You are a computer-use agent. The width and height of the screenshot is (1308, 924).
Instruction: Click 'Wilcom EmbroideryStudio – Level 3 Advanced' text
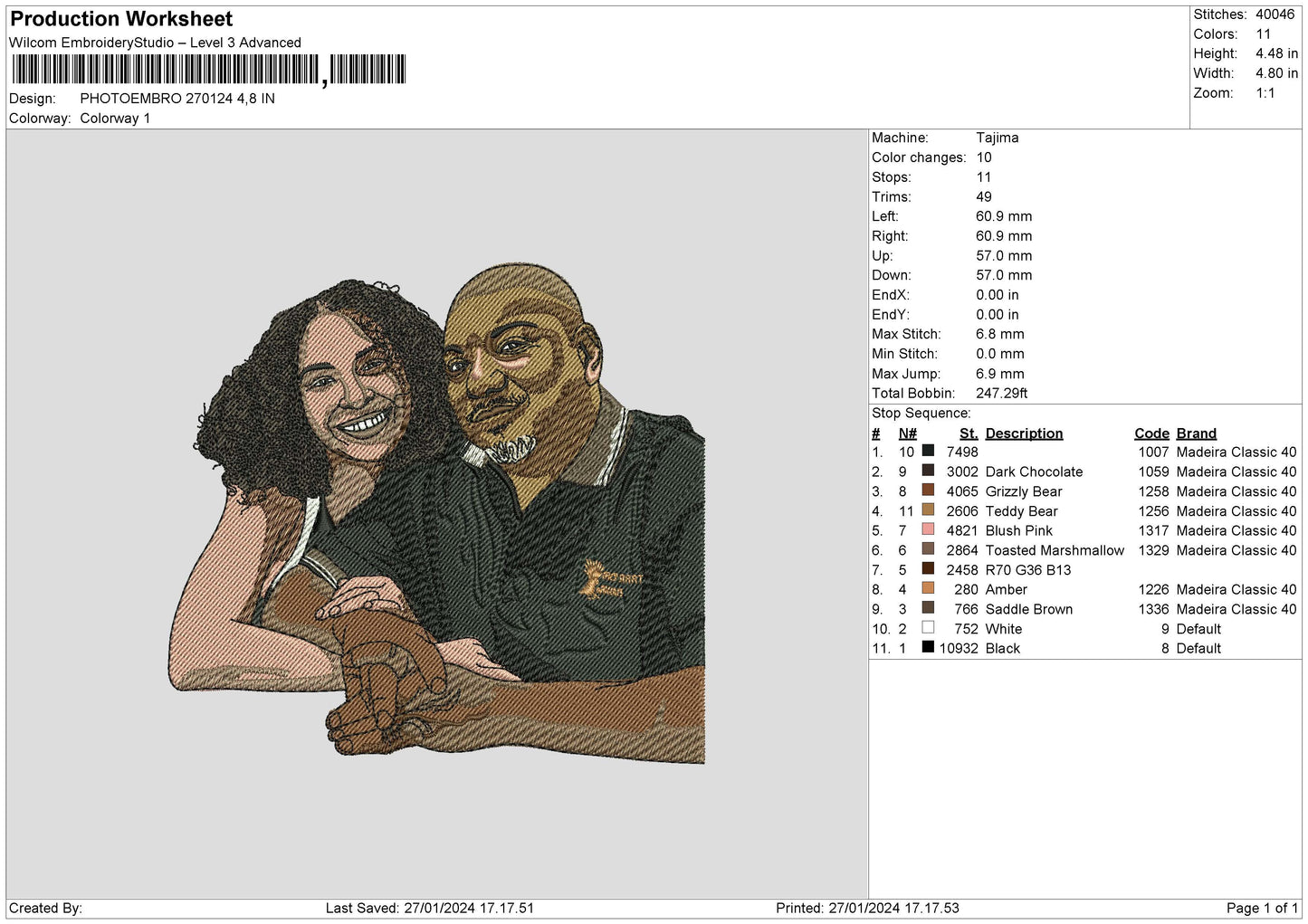(x=155, y=43)
